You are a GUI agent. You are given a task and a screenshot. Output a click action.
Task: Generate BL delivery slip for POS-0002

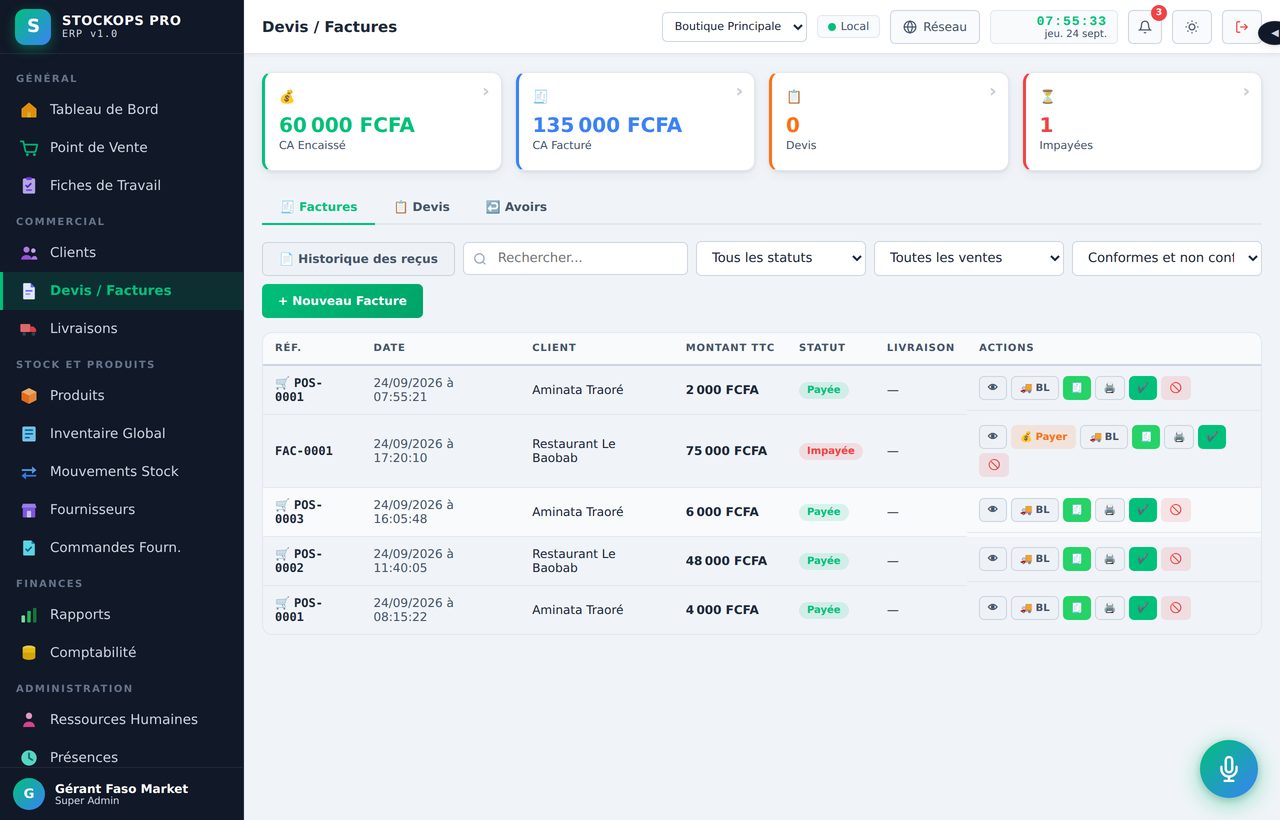(1035, 559)
